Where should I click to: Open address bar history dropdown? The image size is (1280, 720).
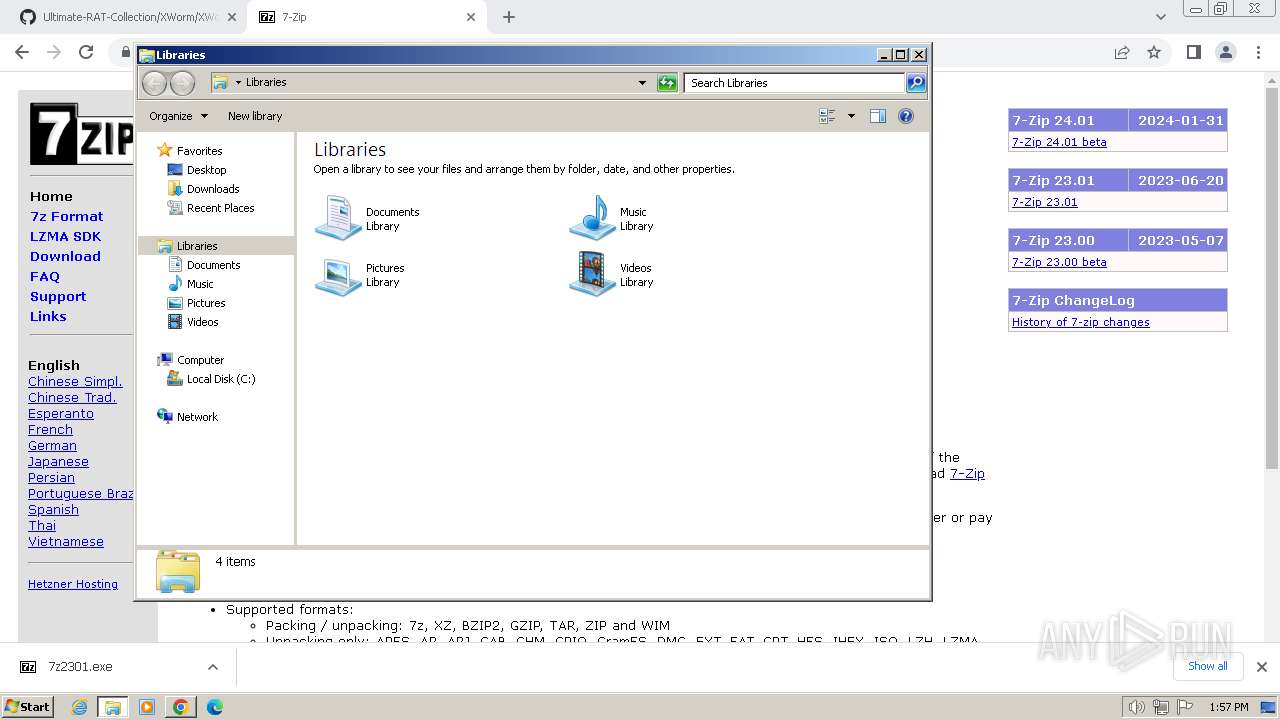(x=642, y=83)
